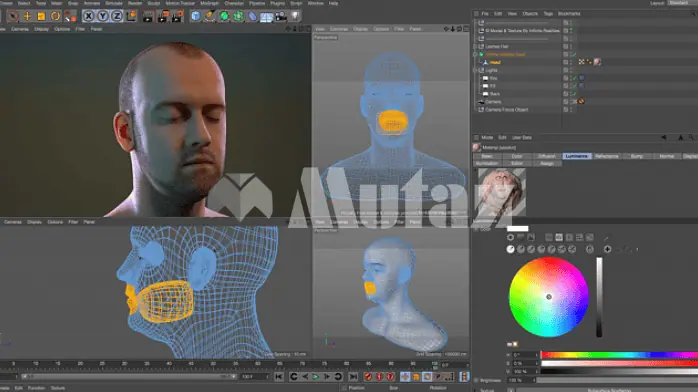The image size is (698, 392).
Task: Click Render to Picture Viewer icon
Action: click(x=163, y=17)
